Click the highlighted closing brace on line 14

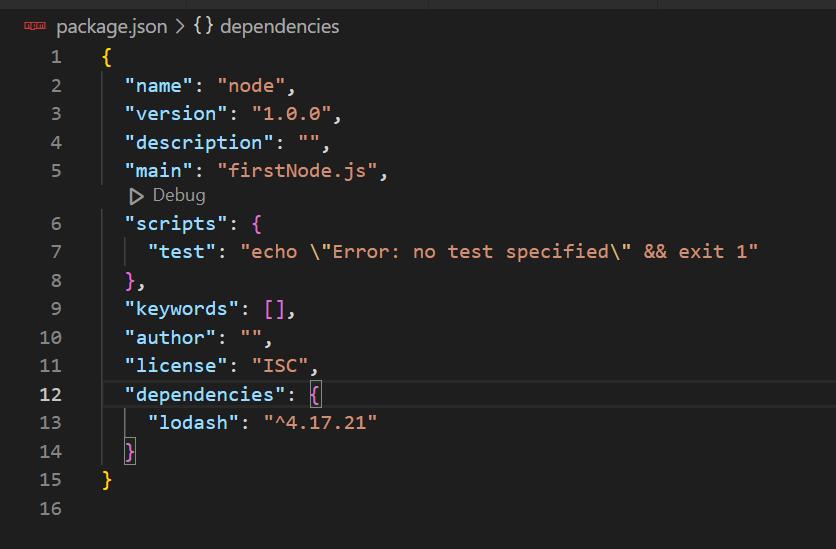(130, 451)
